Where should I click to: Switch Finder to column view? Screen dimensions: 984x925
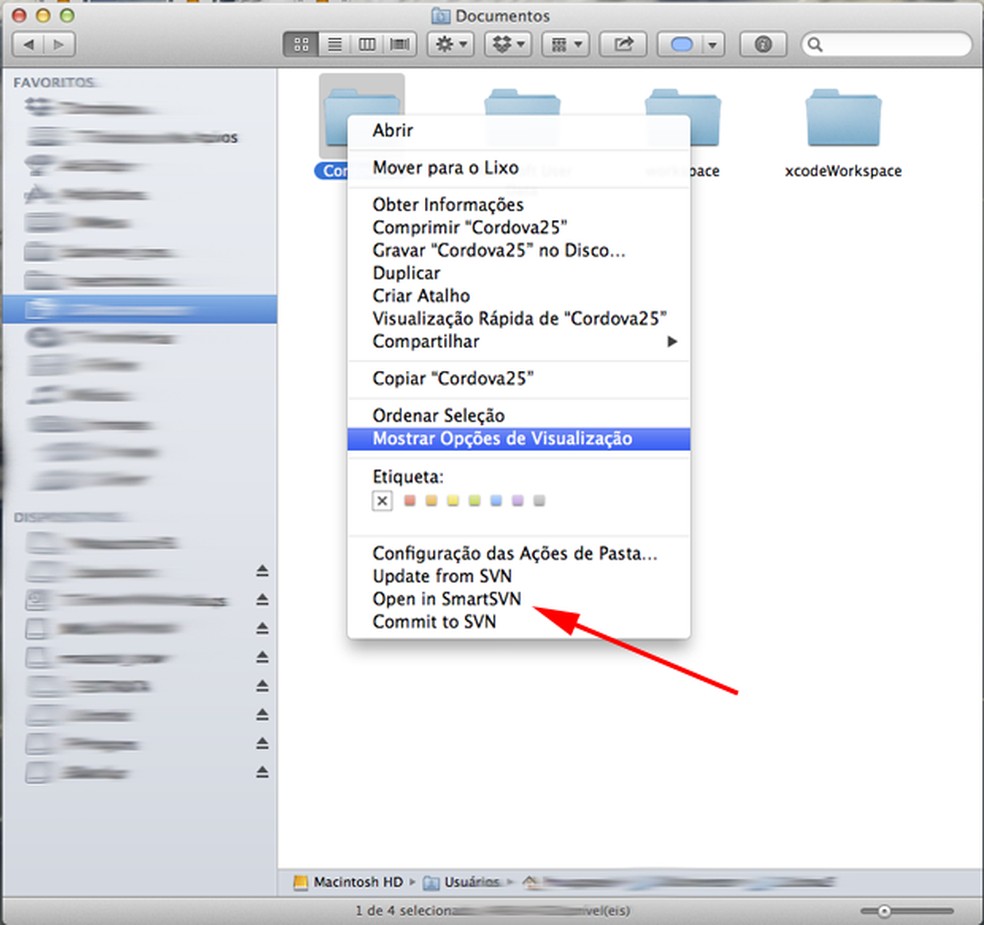367,45
